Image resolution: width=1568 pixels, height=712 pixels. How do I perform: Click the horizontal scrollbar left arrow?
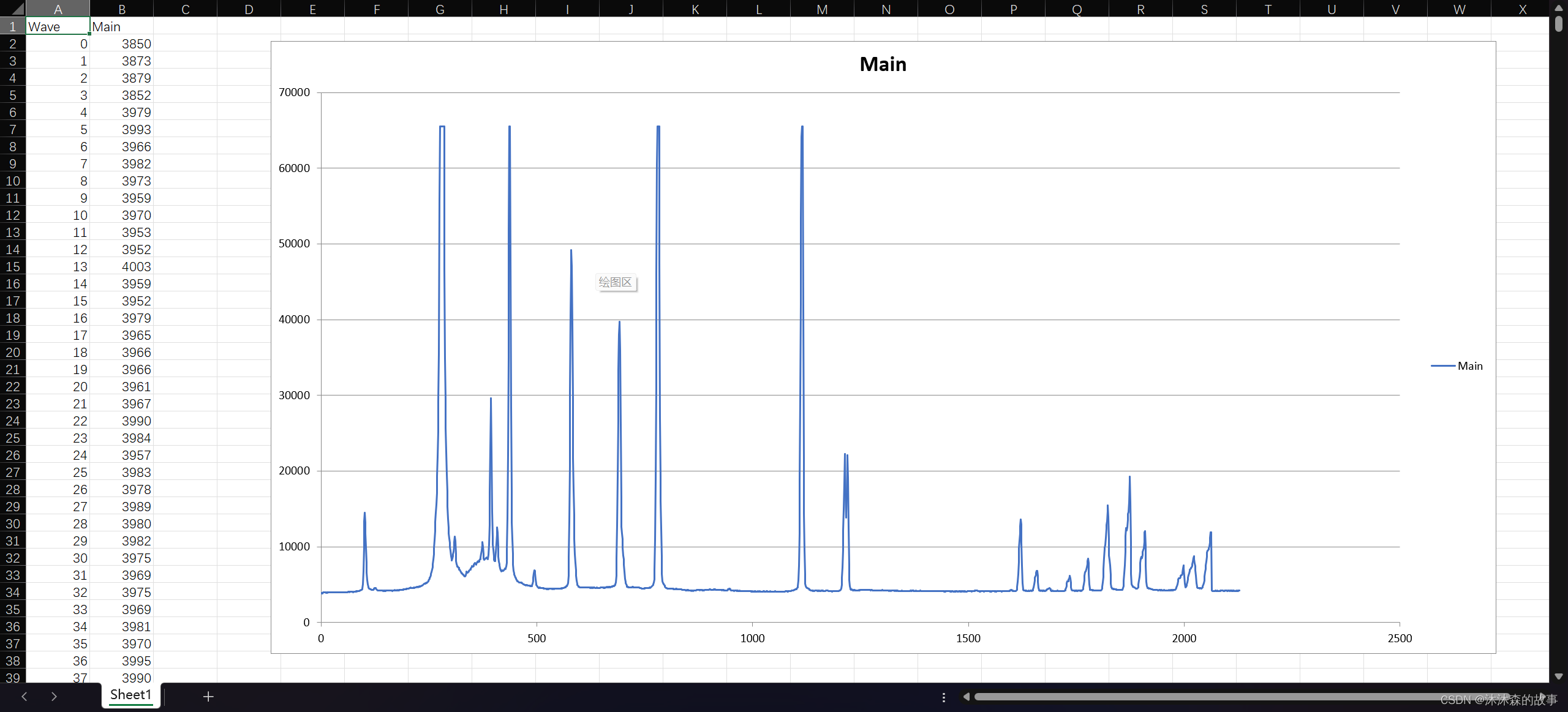click(966, 697)
